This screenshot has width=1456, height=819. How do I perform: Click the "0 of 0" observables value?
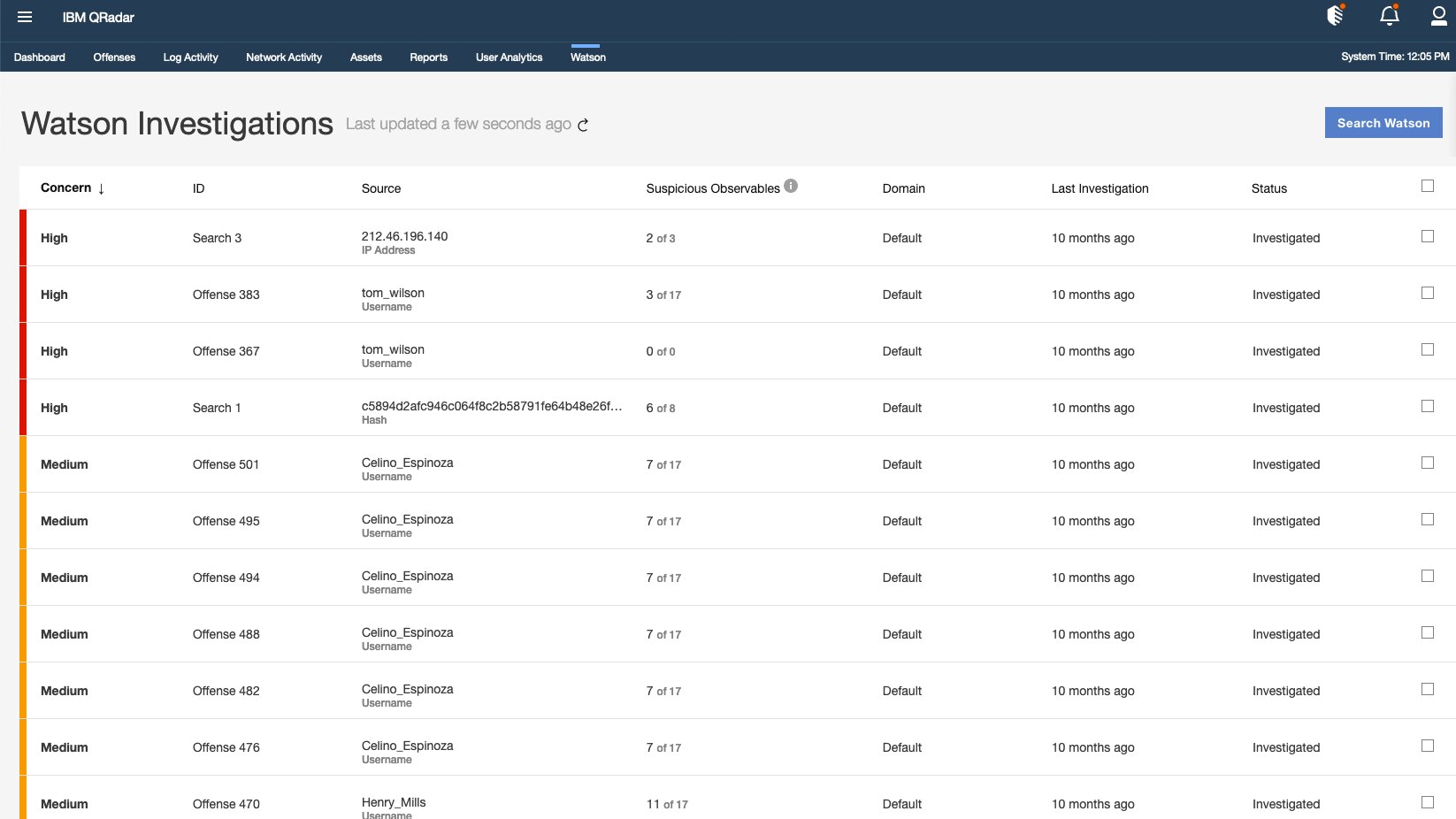[x=661, y=351]
